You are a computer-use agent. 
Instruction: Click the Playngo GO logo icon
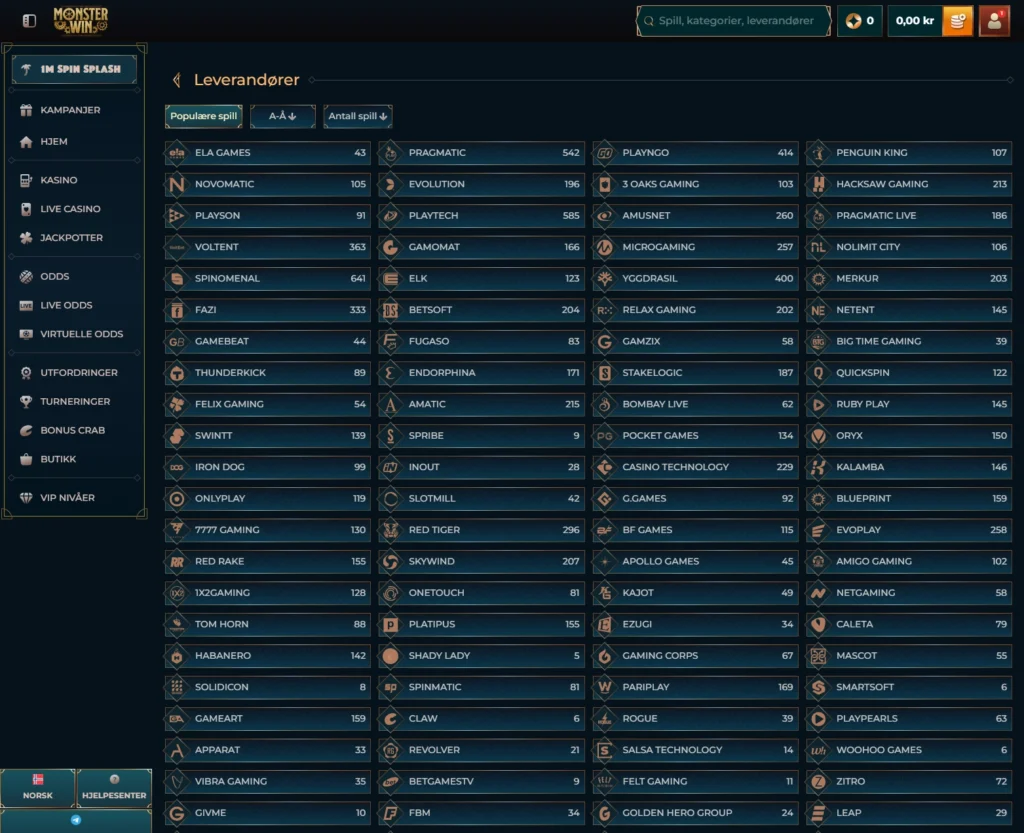pos(605,153)
